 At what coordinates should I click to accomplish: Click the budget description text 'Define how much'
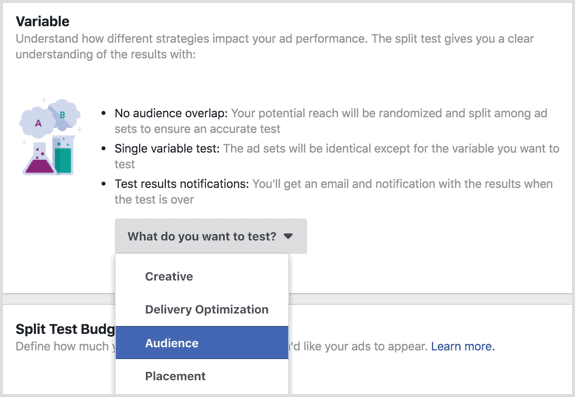pos(62,346)
